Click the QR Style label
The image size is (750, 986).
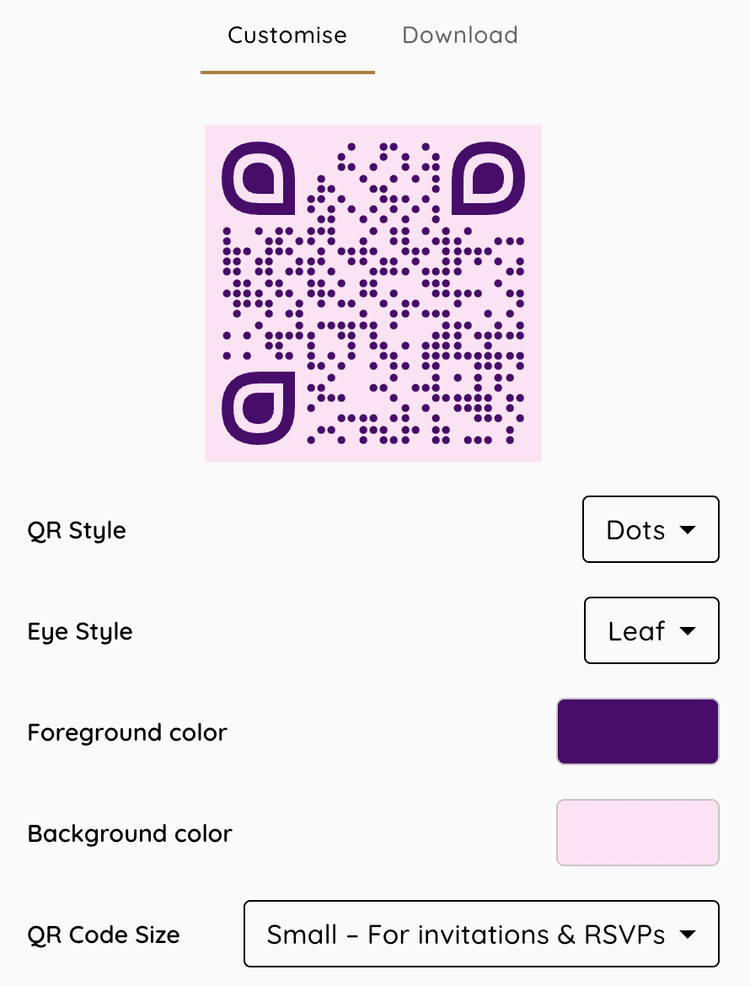77,530
